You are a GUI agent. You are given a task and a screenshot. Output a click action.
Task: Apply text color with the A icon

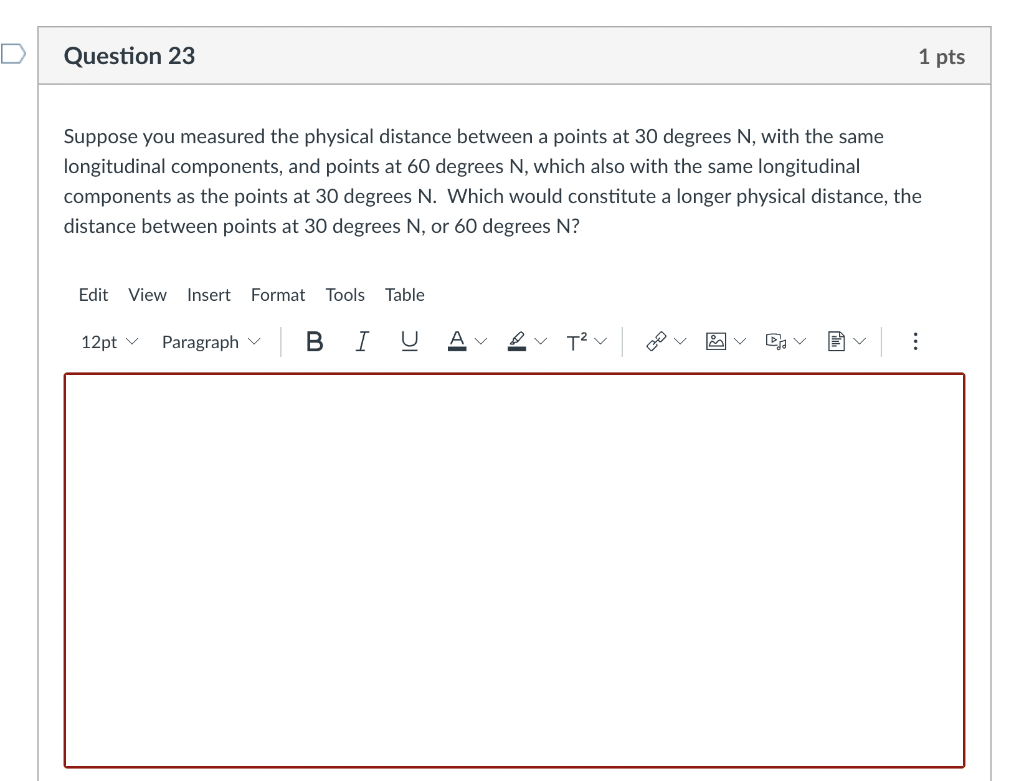456,341
